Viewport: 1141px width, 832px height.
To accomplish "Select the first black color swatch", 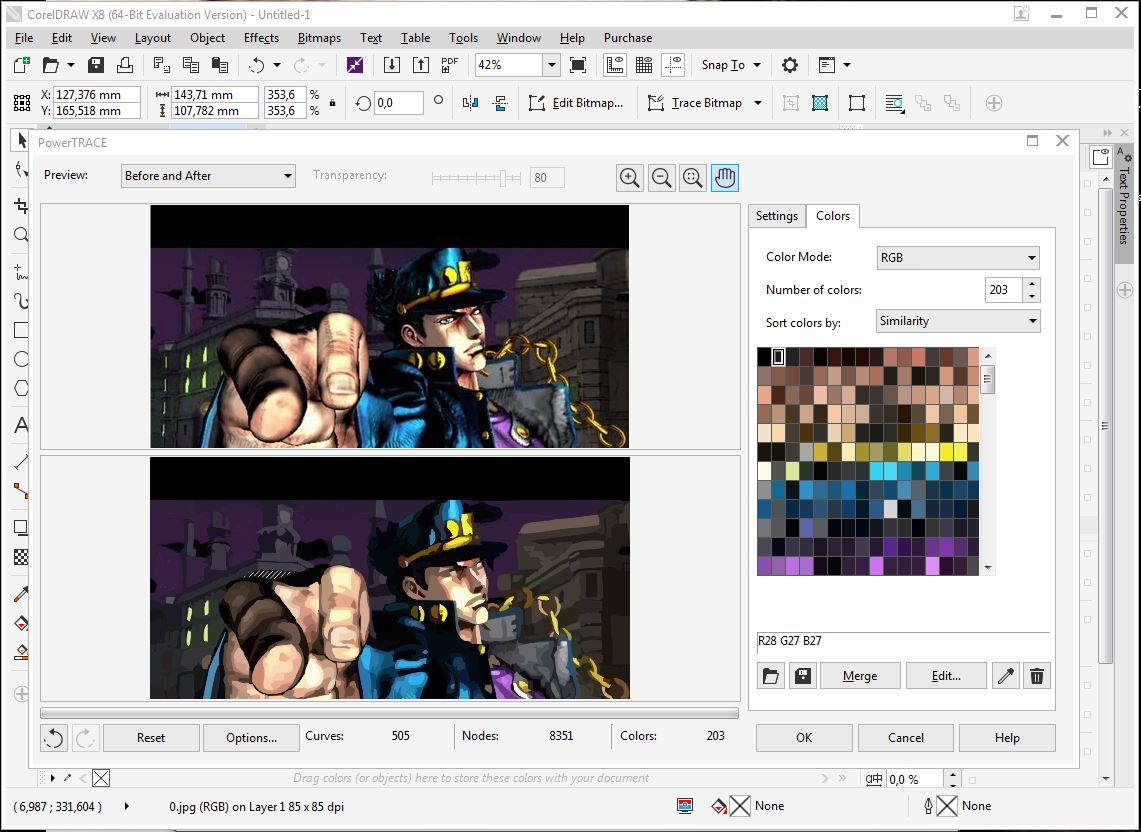I will 764,356.
